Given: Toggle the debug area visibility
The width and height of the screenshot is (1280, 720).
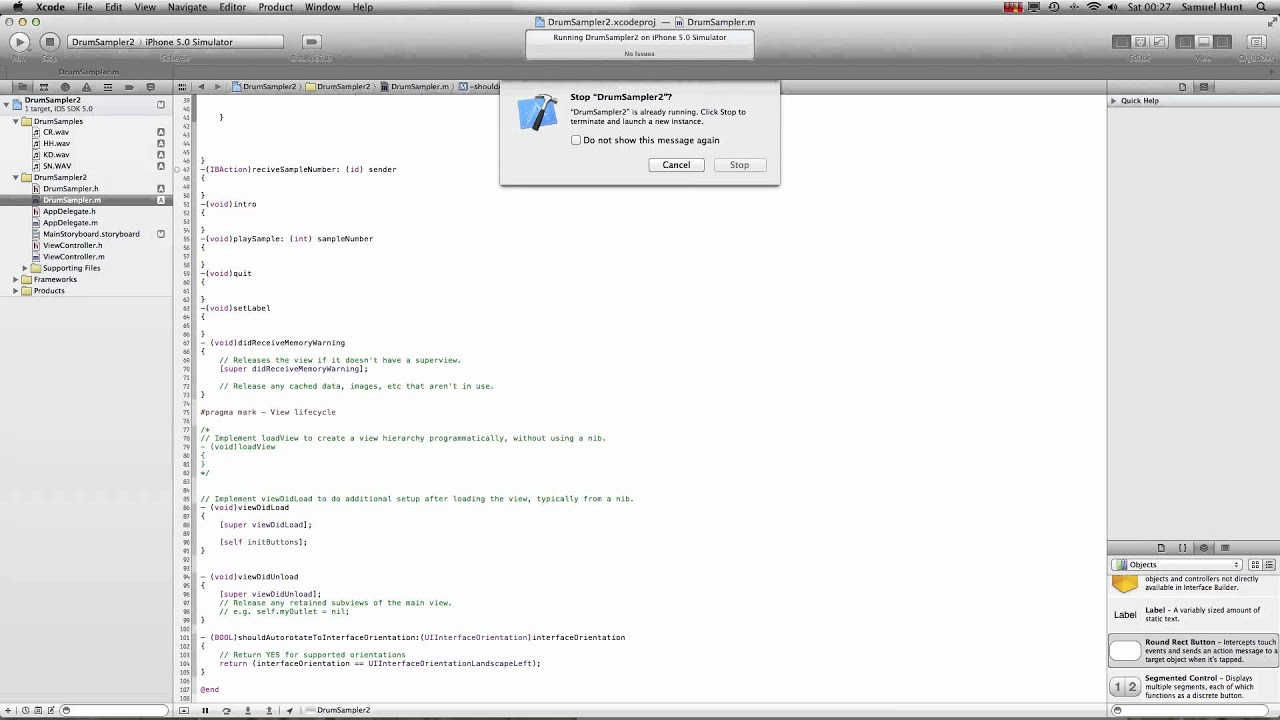Looking at the screenshot, I should (1204, 42).
